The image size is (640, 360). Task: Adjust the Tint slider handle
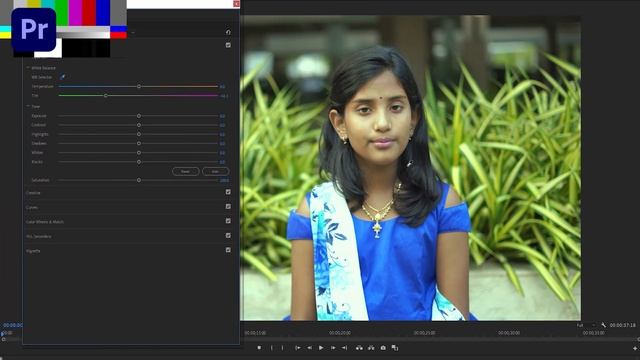coord(106,96)
